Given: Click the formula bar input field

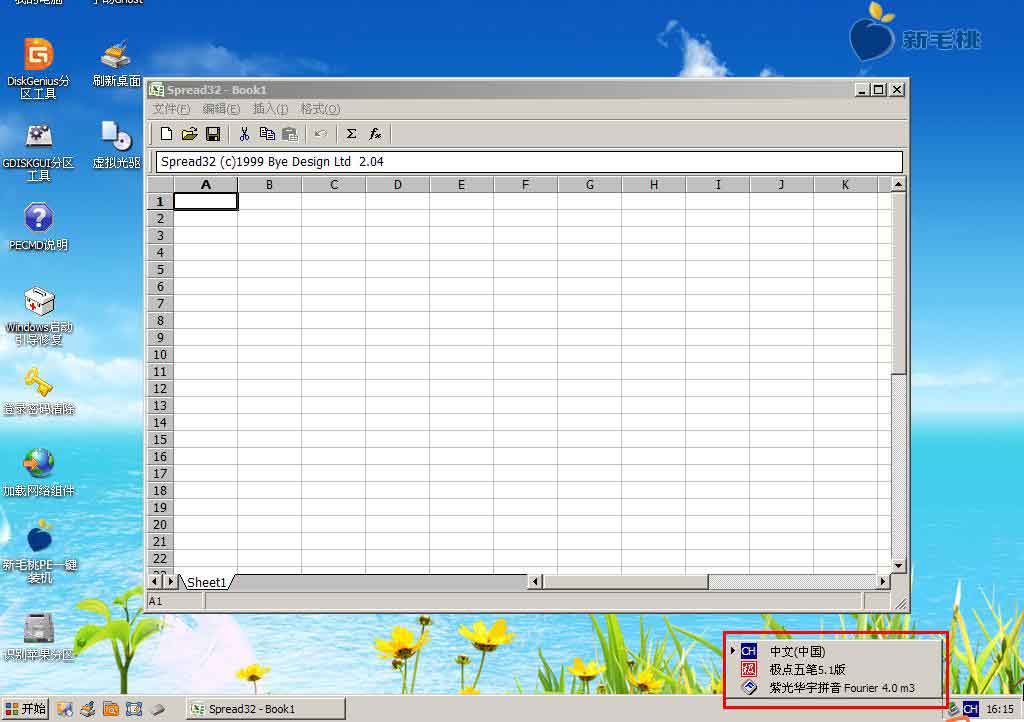Looking at the screenshot, I should coord(529,162).
